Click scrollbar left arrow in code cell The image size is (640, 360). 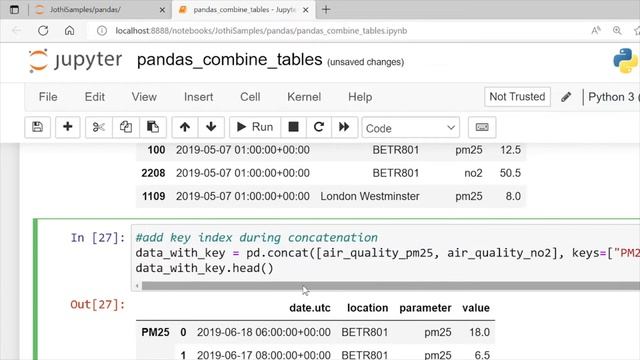(137, 286)
